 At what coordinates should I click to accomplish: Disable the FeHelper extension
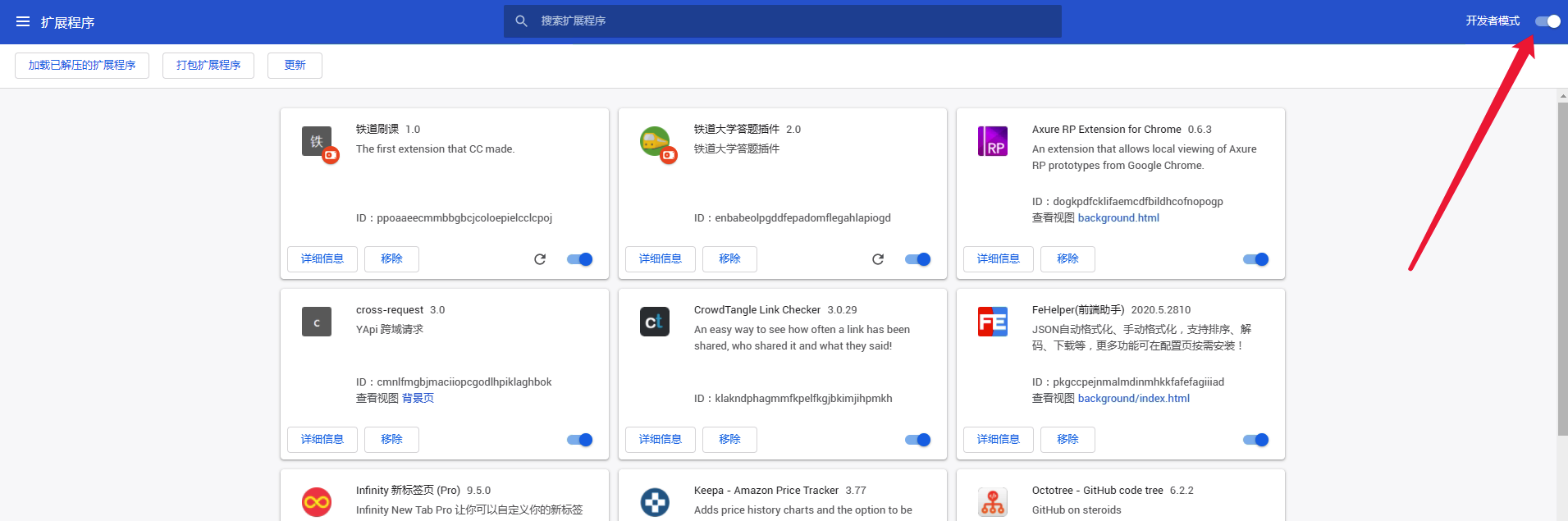point(1255,440)
